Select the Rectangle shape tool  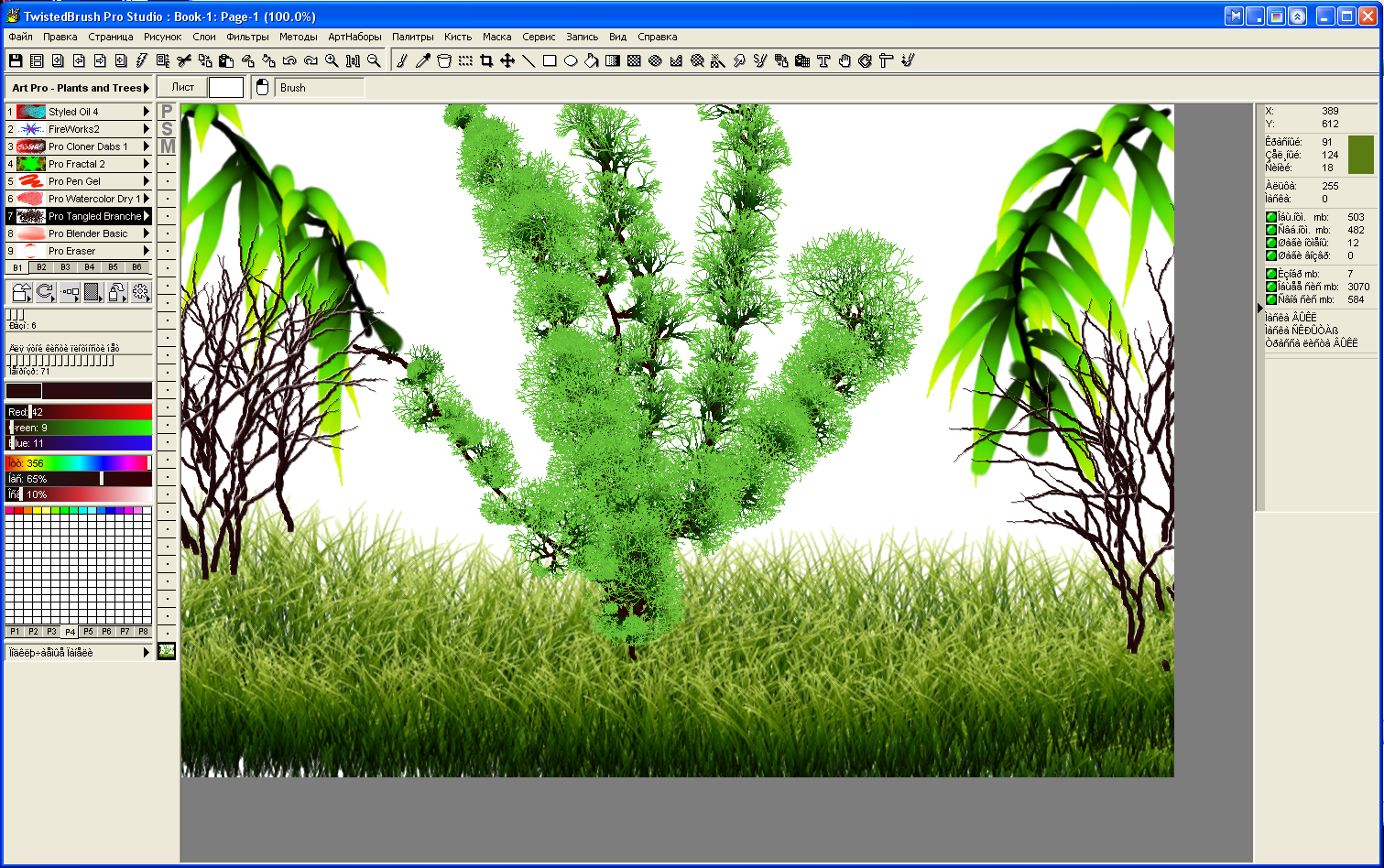tap(550, 60)
